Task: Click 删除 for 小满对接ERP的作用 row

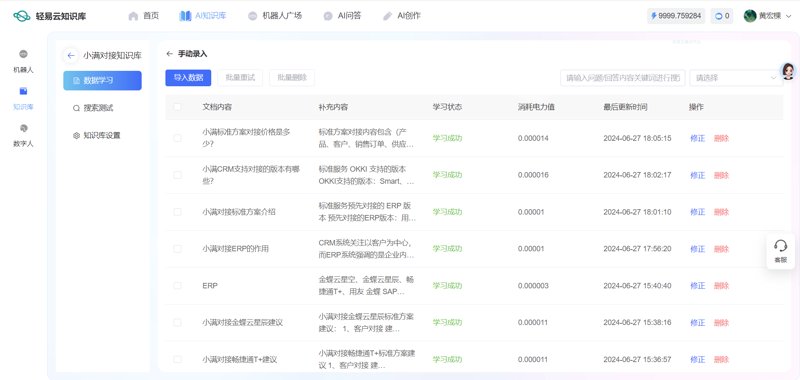Action: point(721,249)
